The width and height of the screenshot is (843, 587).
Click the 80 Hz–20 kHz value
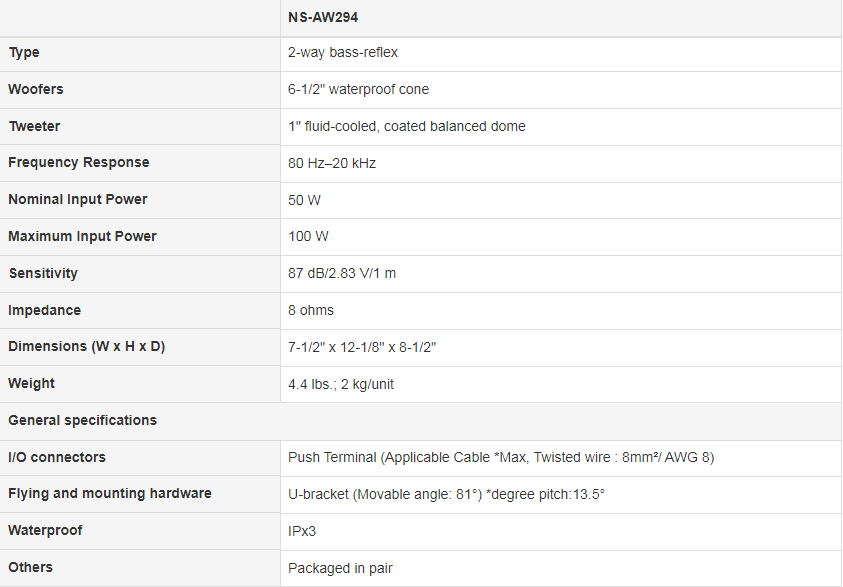point(332,163)
